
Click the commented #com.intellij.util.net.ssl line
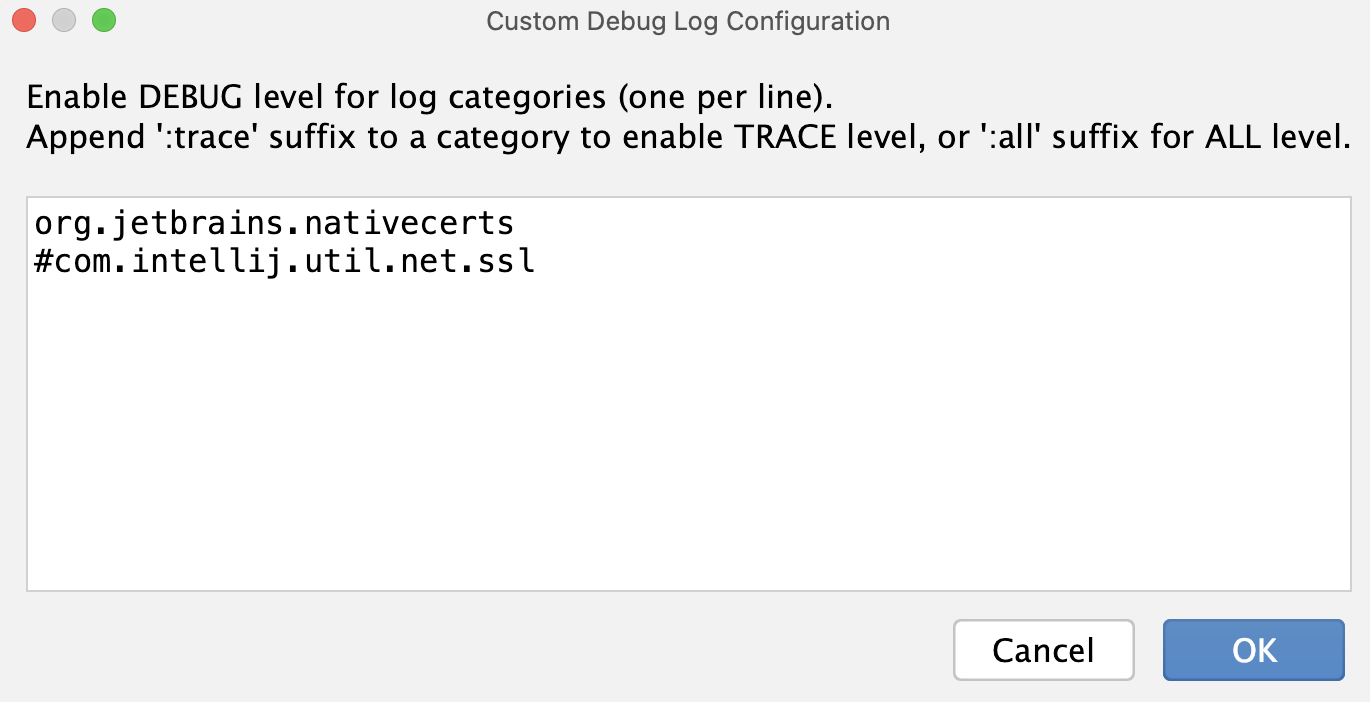click(280, 261)
